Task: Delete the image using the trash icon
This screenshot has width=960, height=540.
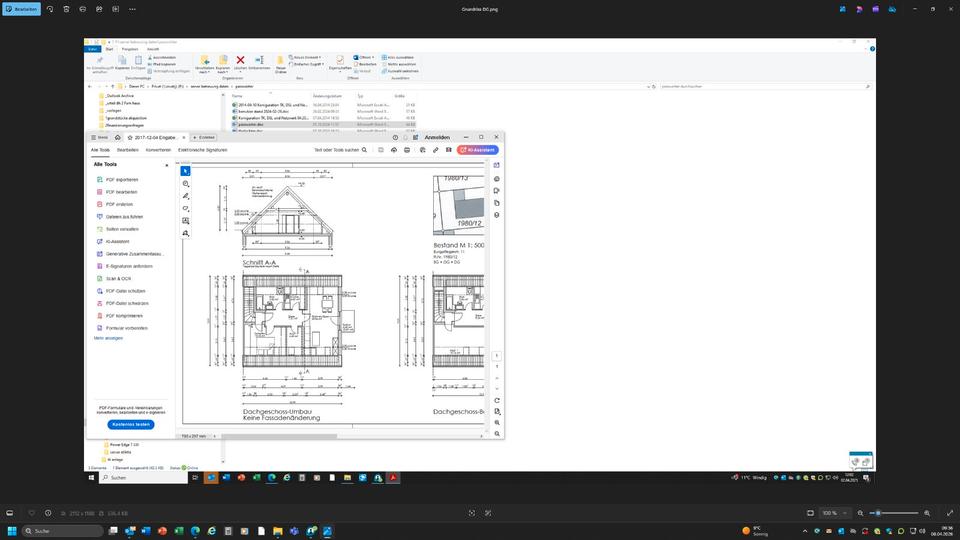Action: [x=66, y=9]
